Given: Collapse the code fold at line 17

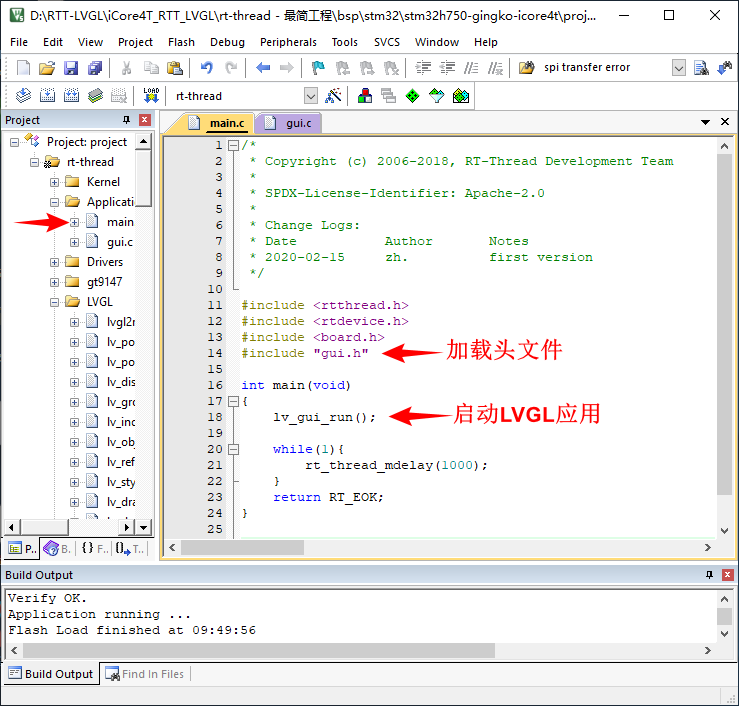Looking at the screenshot, I should pyautogui.click(x=233, y=401).
